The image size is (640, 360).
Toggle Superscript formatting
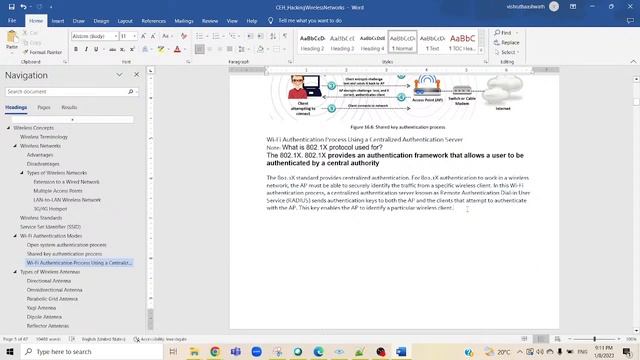[132, 49]
